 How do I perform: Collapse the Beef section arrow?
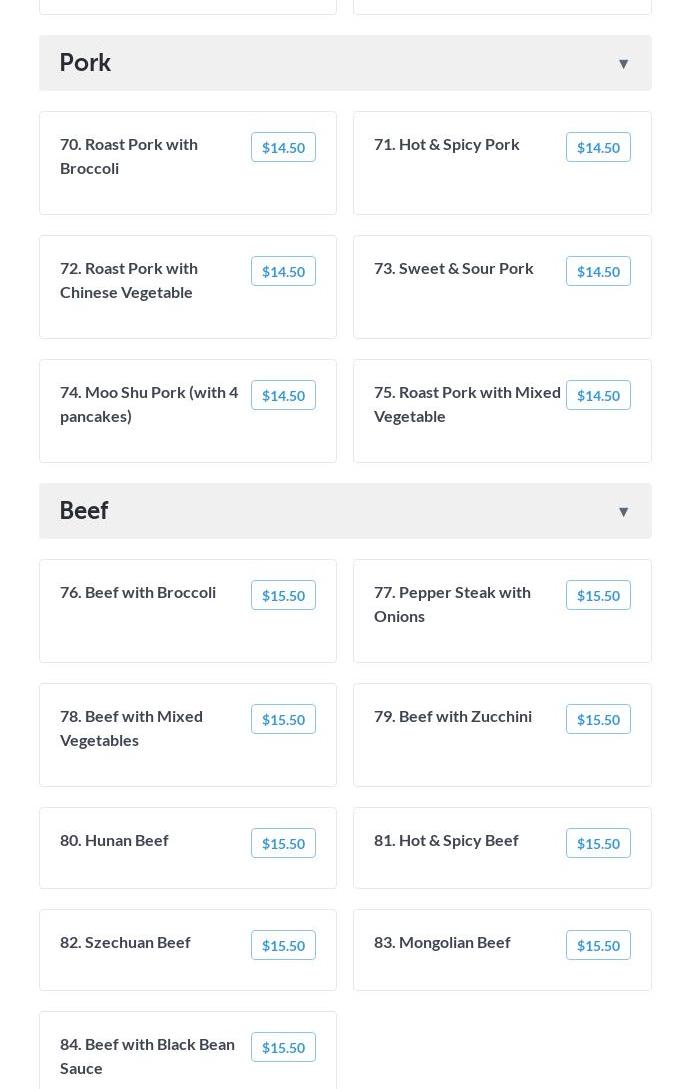click(623, 512)
